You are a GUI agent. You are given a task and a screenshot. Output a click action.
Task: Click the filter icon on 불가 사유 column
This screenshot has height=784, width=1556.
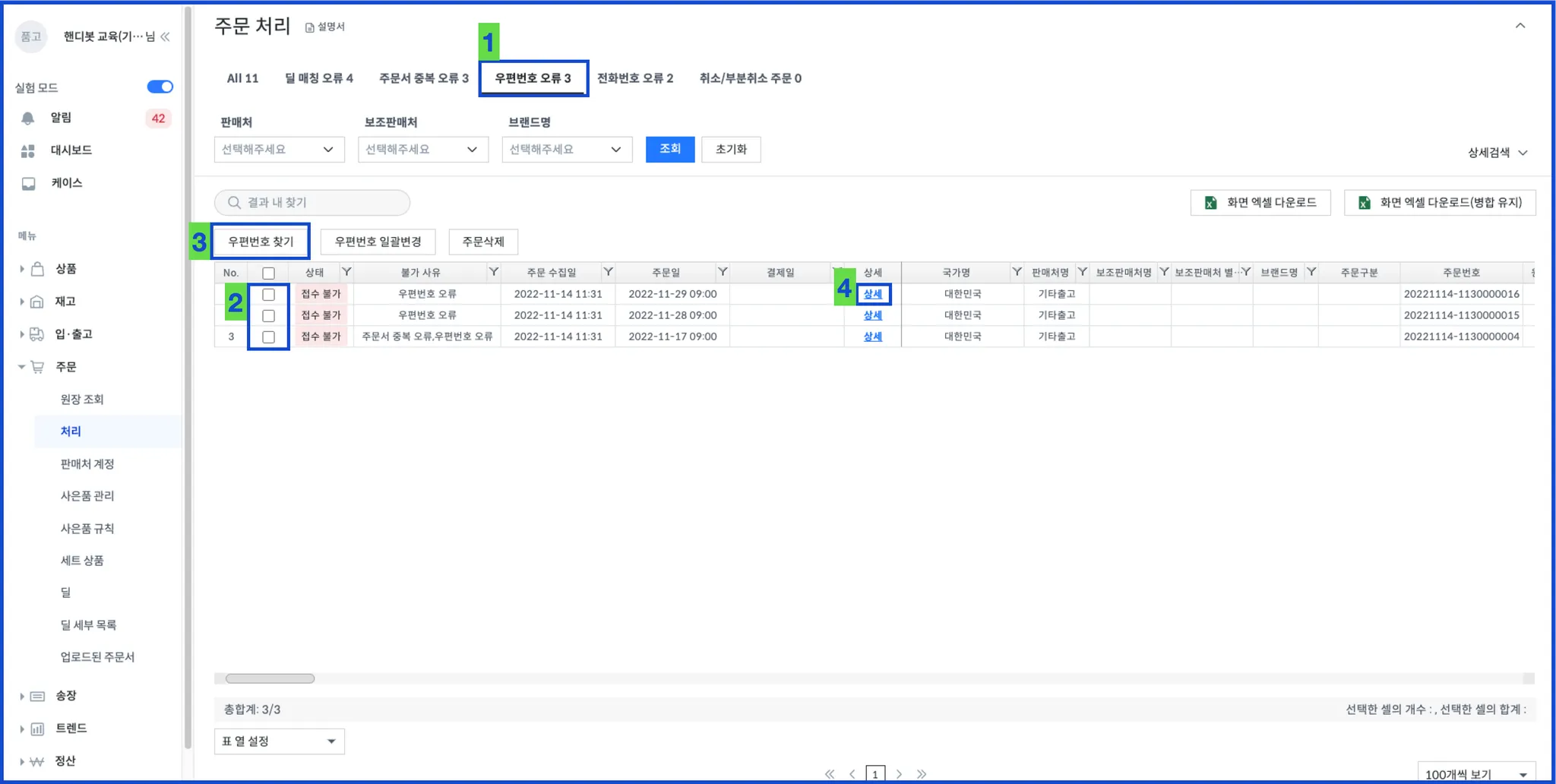coord(494,272)
